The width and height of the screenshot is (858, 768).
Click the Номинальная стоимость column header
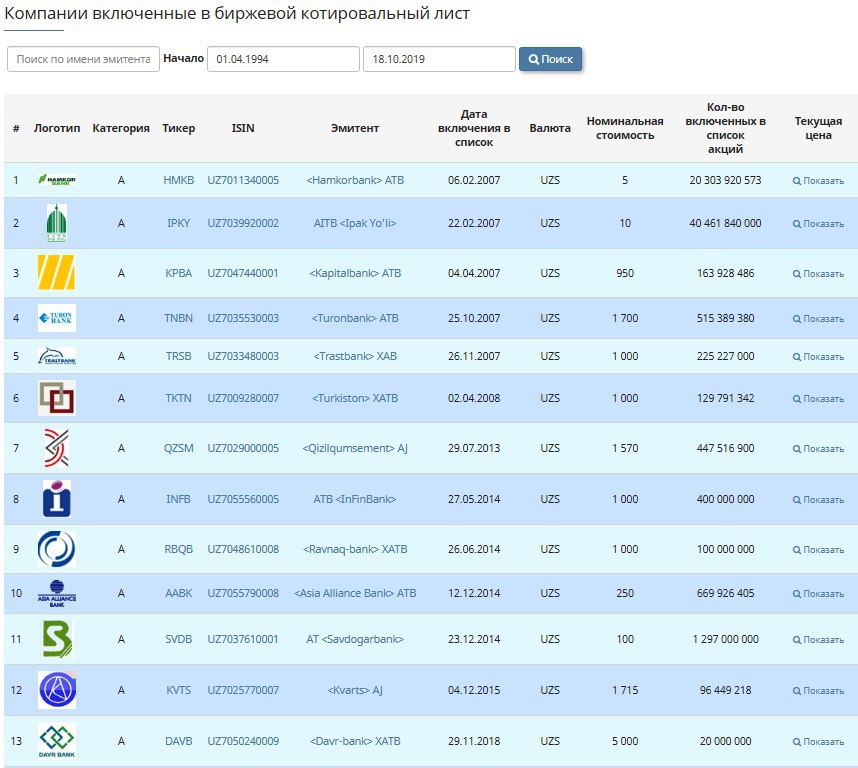click(x=625, y=128)
